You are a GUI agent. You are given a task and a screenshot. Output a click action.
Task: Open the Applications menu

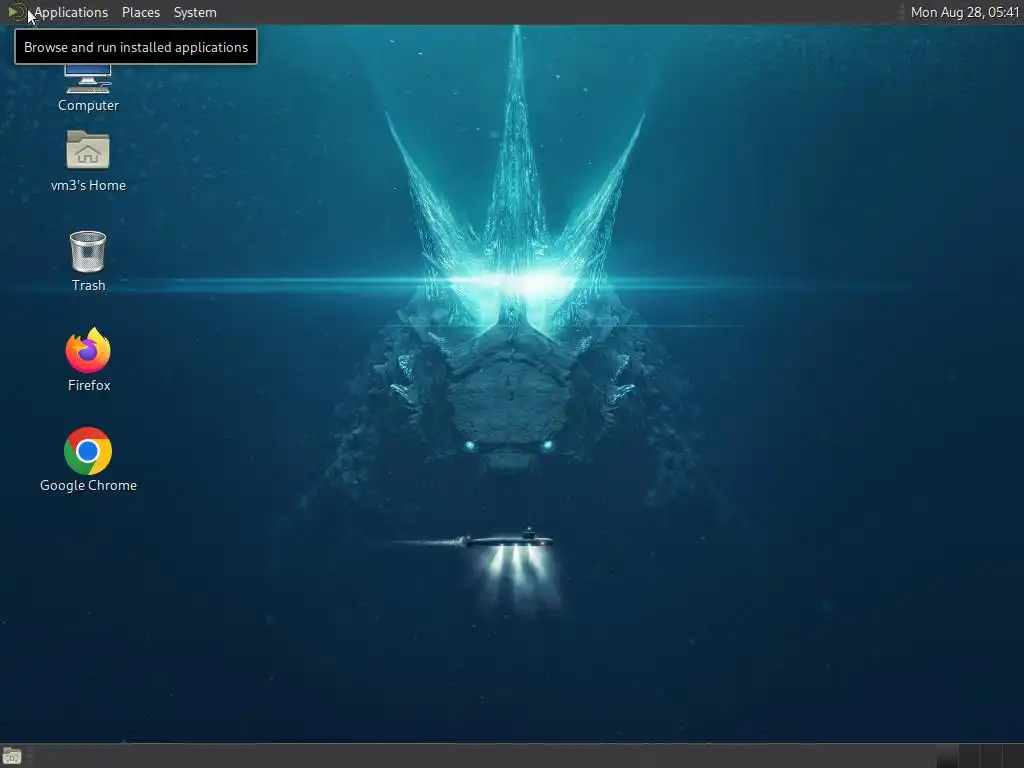tap(71, 12)
